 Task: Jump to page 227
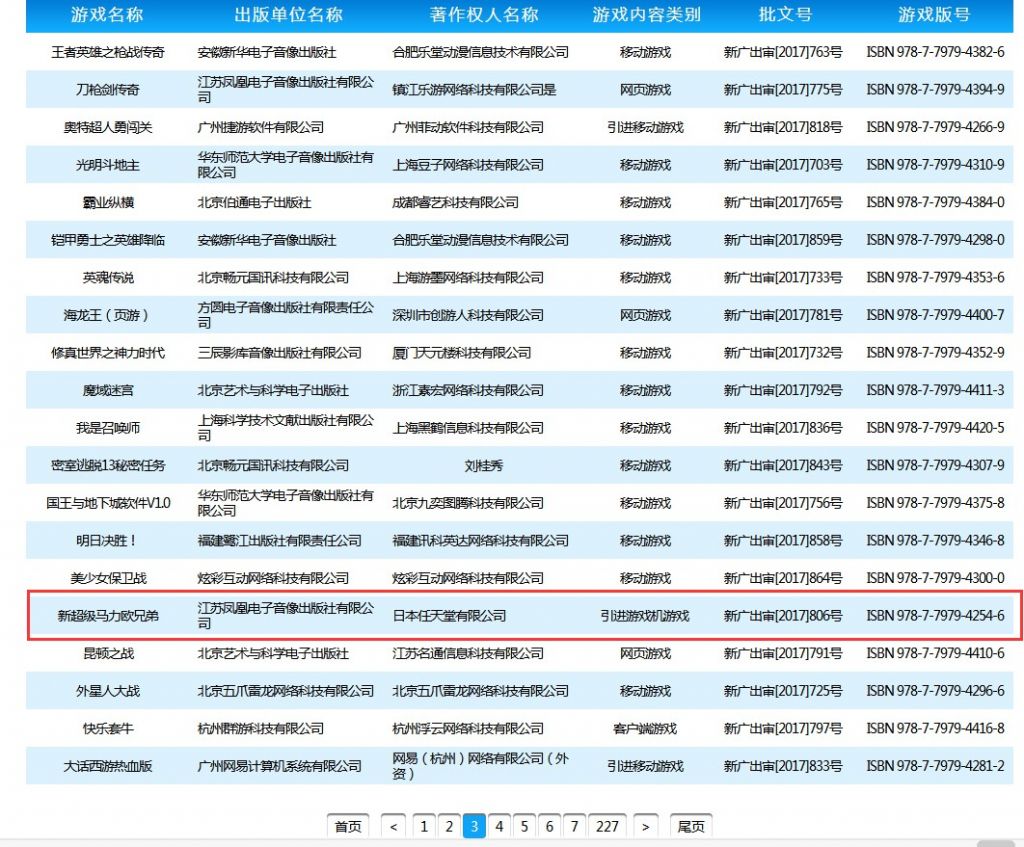[607, 826]
